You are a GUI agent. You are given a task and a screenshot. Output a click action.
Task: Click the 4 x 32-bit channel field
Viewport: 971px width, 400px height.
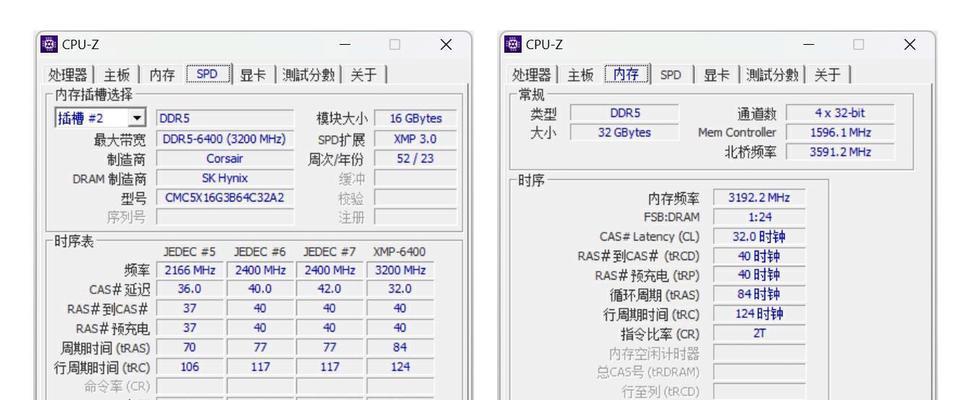point(840,113)
